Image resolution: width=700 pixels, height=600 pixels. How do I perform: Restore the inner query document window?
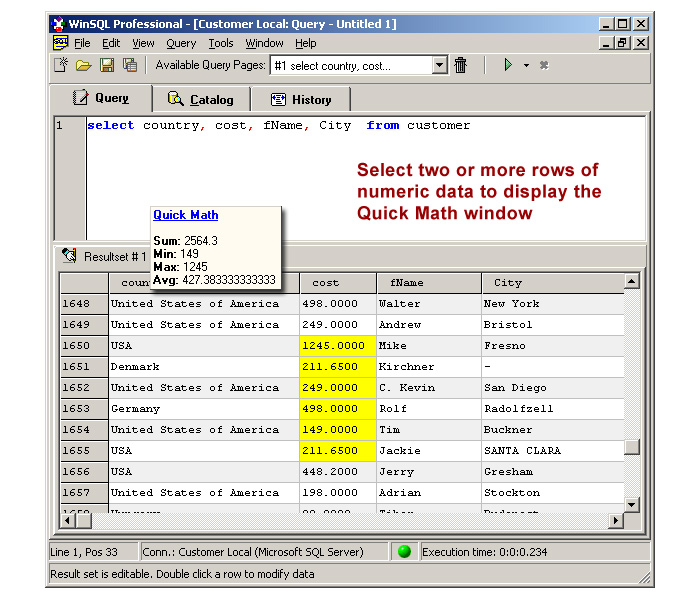point(622,43)
